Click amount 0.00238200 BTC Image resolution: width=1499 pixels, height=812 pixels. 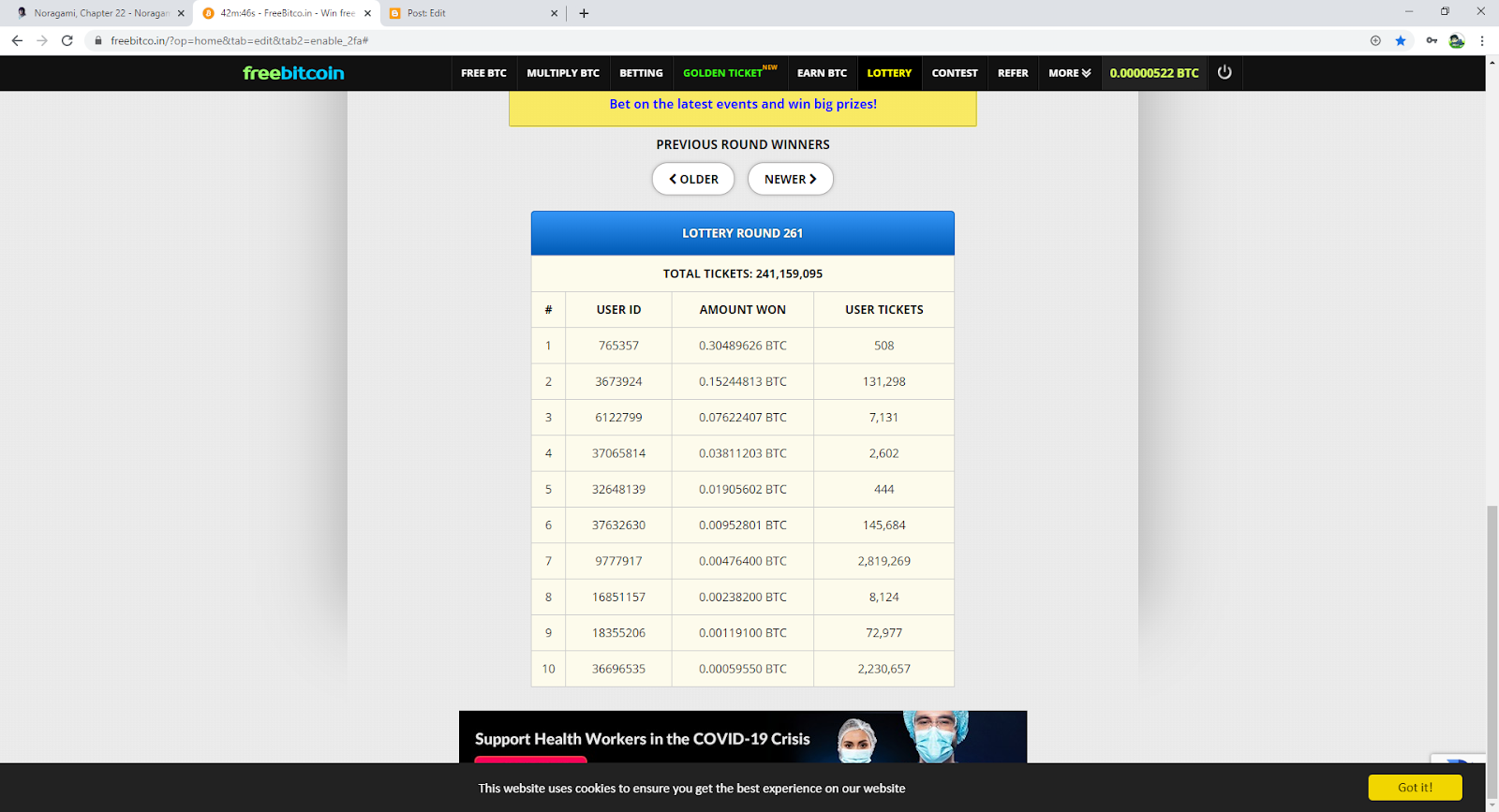743,597
